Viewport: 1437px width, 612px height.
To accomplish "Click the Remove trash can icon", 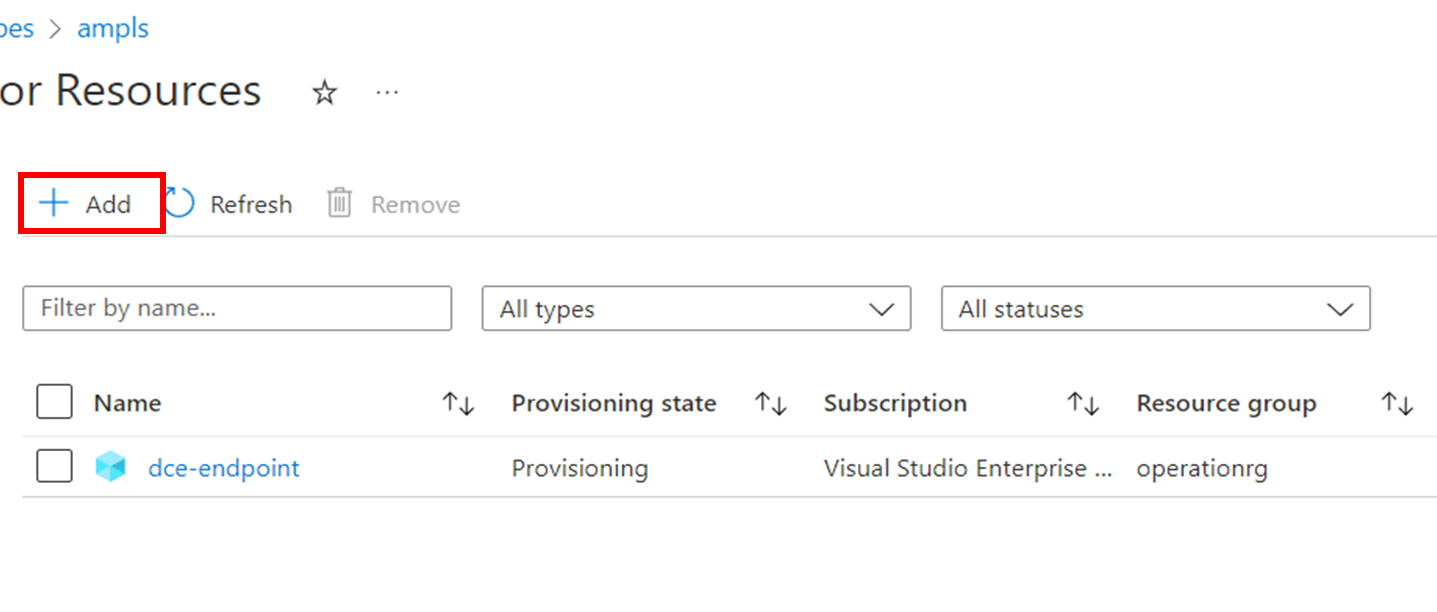I will [340, 204].
